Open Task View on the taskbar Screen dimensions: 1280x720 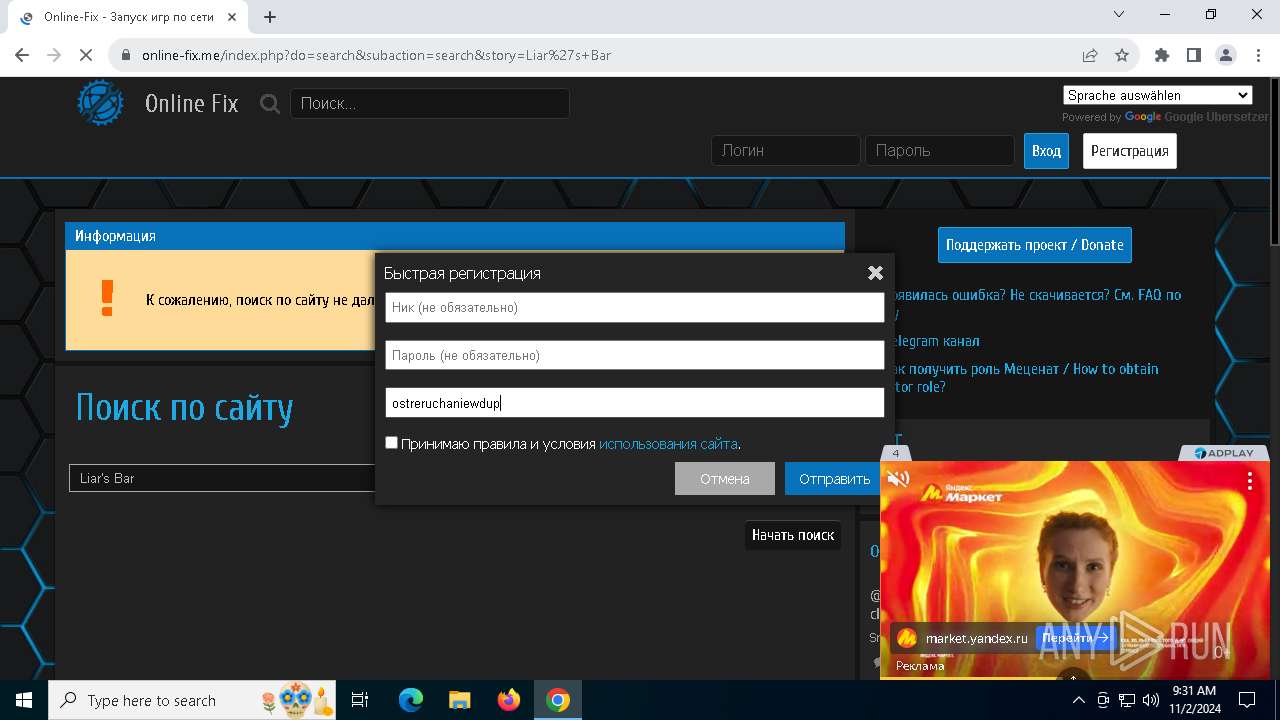tap(360, 700)
